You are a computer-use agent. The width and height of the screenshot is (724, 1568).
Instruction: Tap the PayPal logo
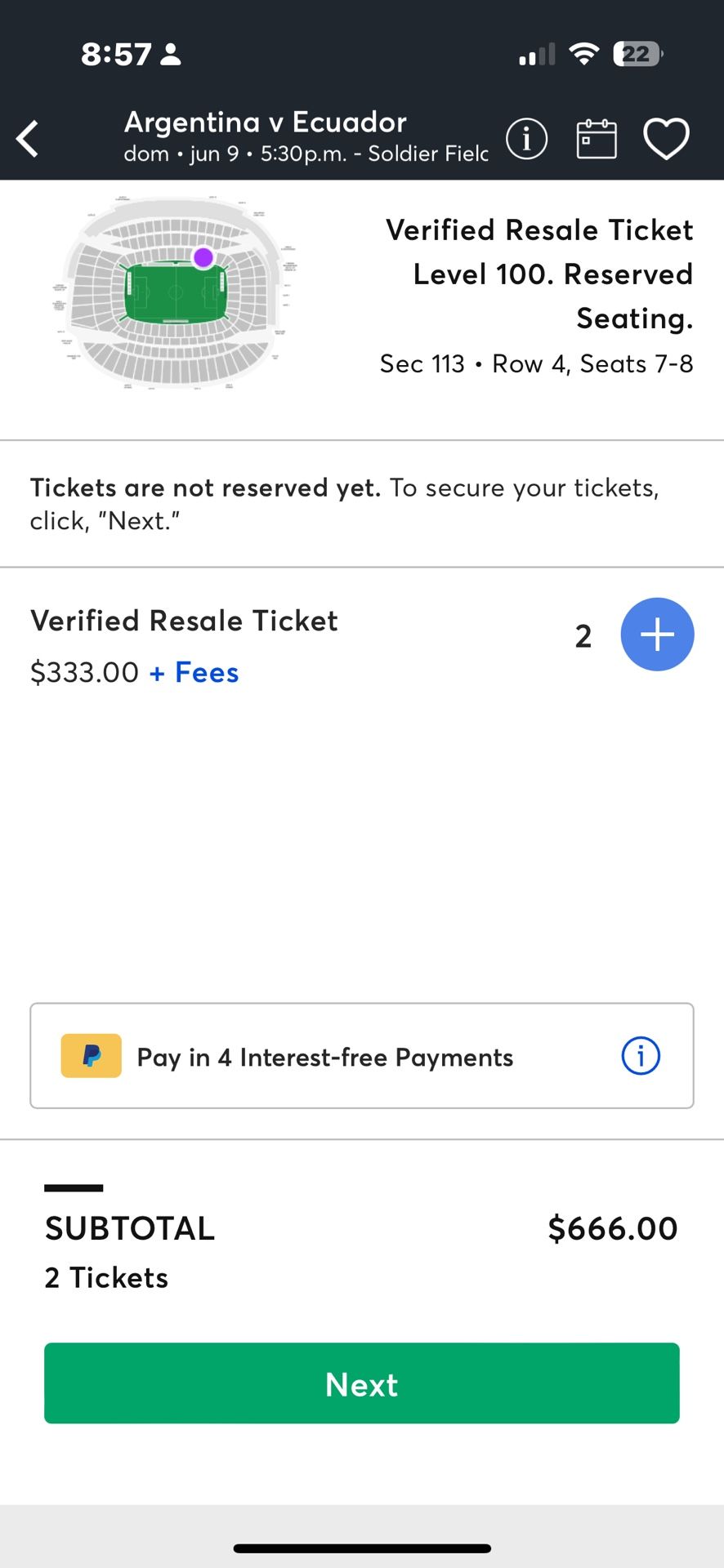[92, 1056]
